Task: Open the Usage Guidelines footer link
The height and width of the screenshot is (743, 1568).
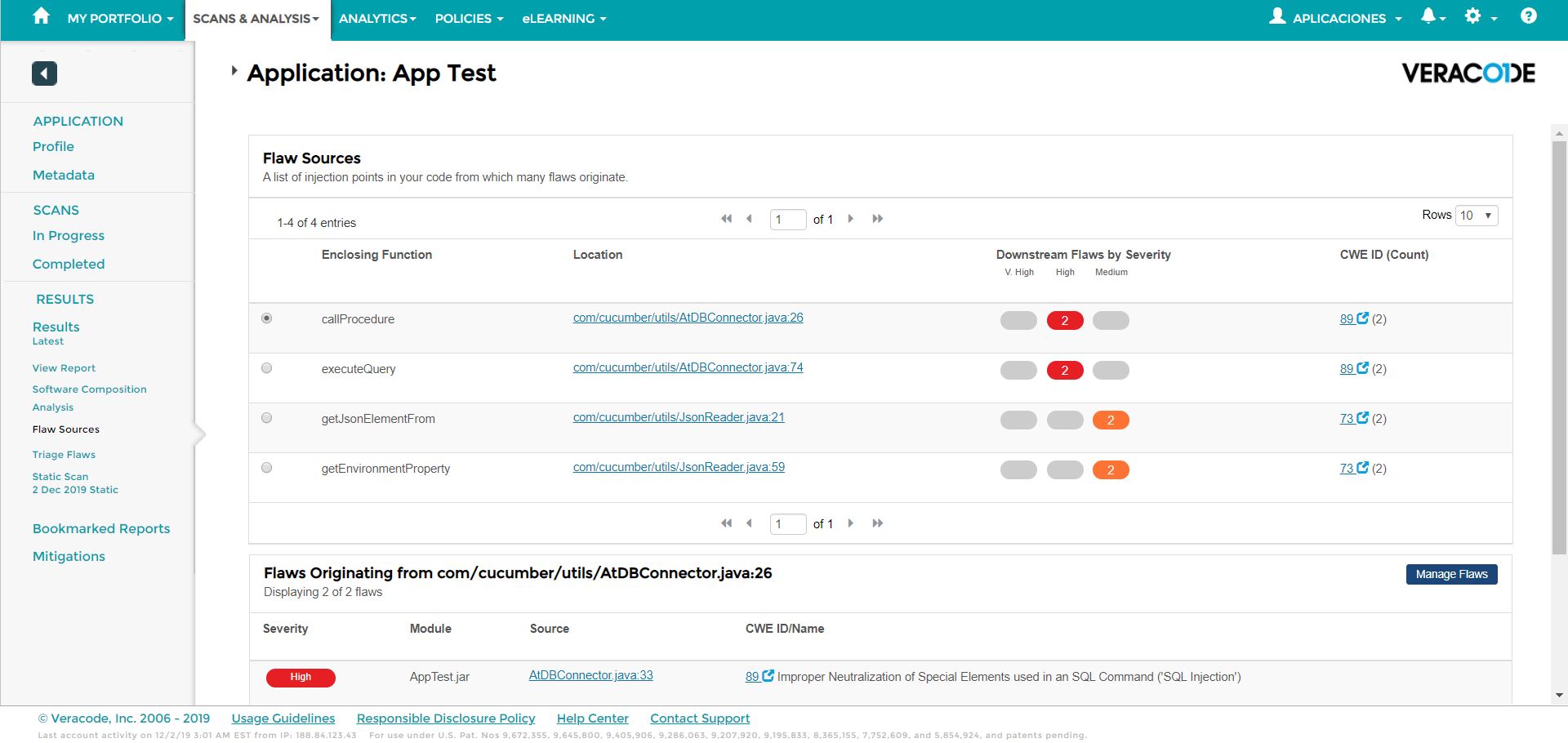Action: click(283, 719)
